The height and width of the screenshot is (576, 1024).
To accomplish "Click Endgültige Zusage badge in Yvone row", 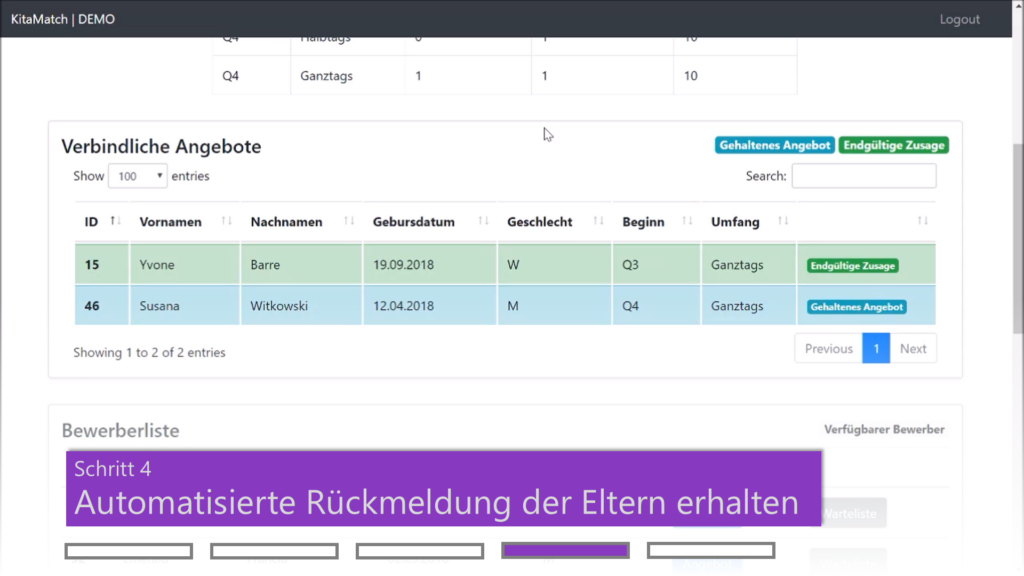I will pos(853,266).
